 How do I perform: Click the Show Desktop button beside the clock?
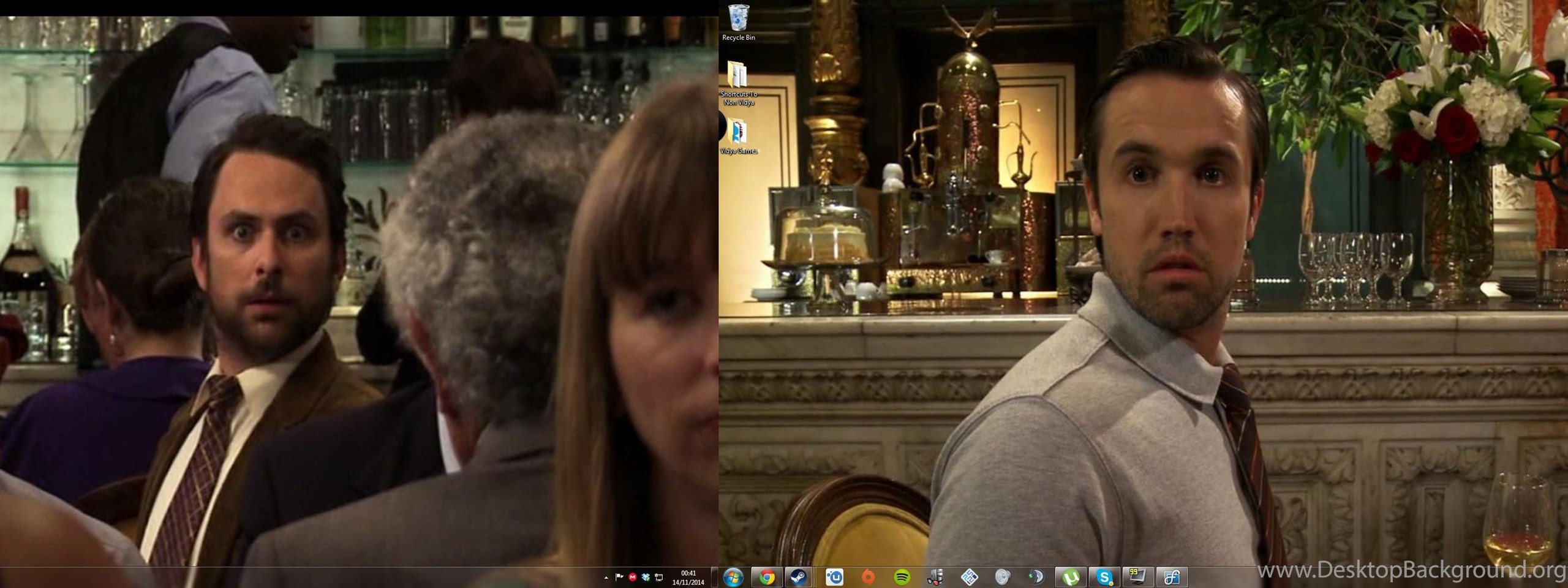point(714,578)
